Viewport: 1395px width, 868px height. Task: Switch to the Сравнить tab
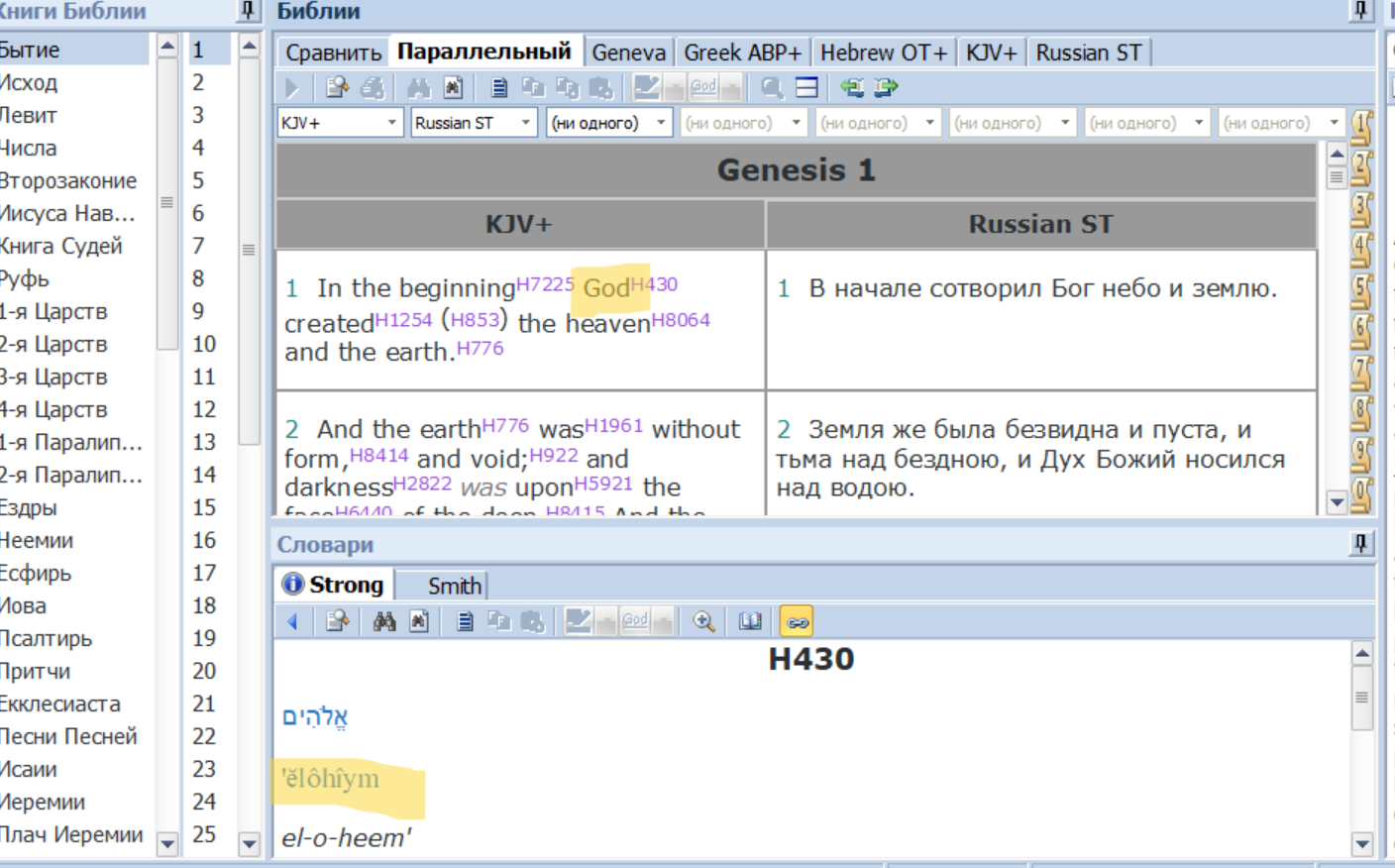[x=334, y=53]
